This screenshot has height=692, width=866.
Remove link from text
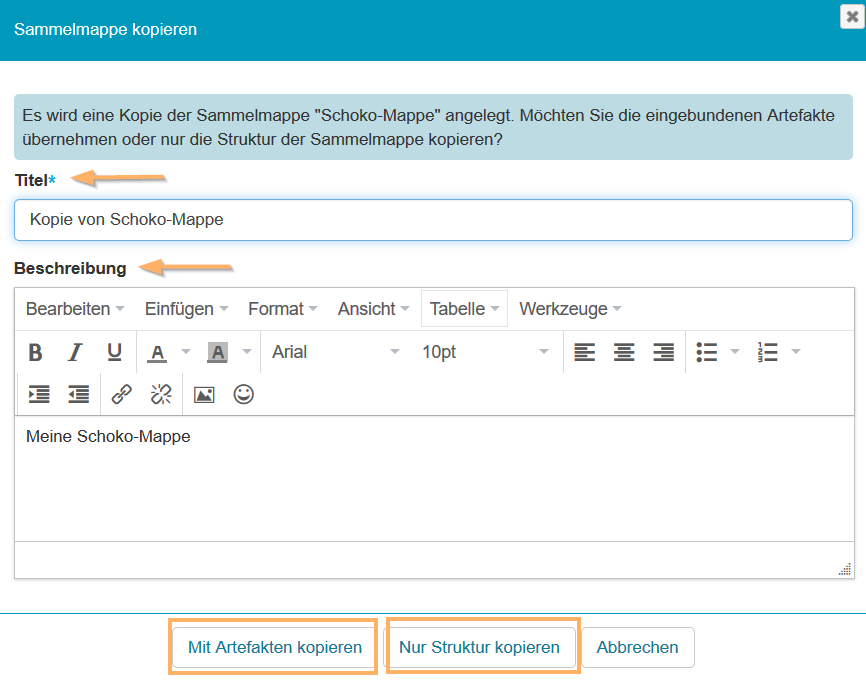click(161, 394)
